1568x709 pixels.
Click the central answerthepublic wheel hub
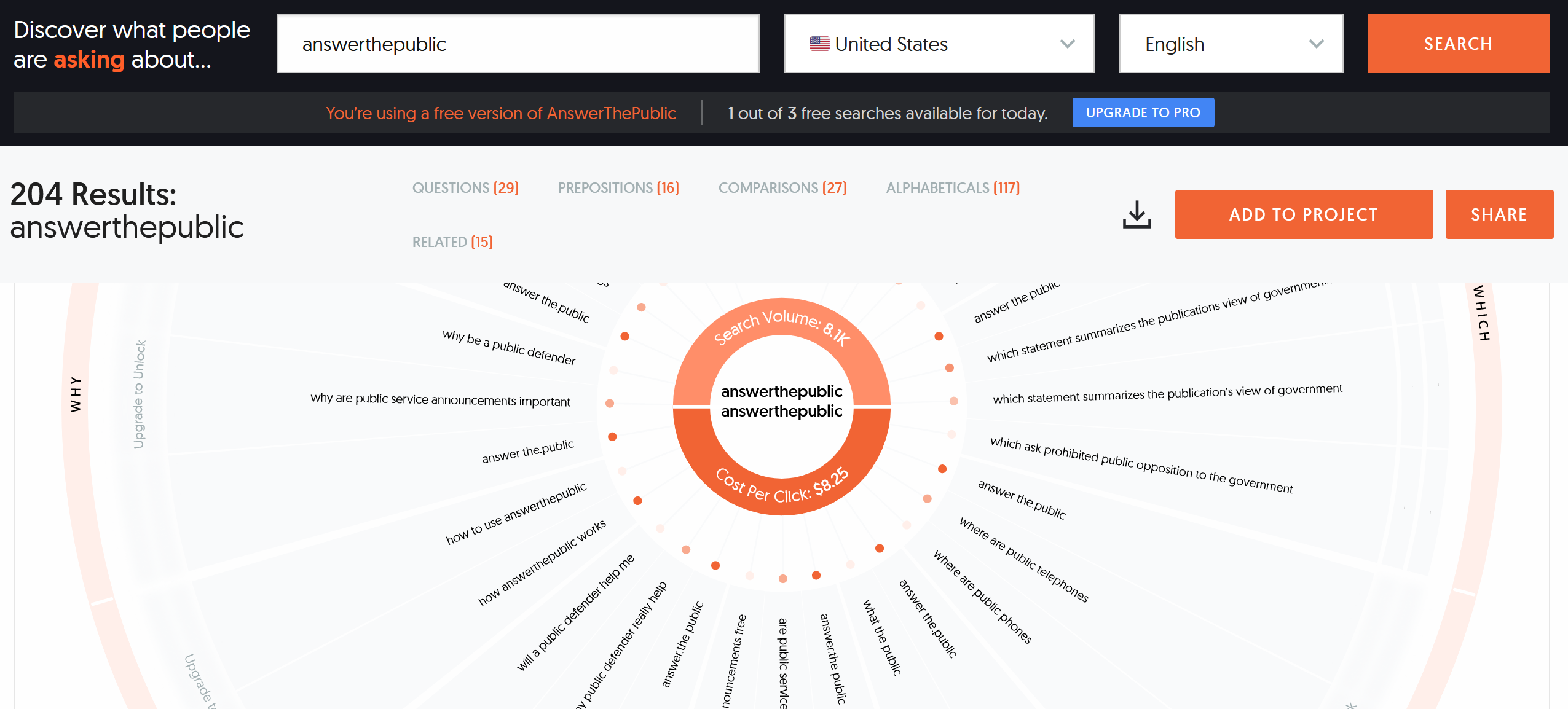(782, 401)
